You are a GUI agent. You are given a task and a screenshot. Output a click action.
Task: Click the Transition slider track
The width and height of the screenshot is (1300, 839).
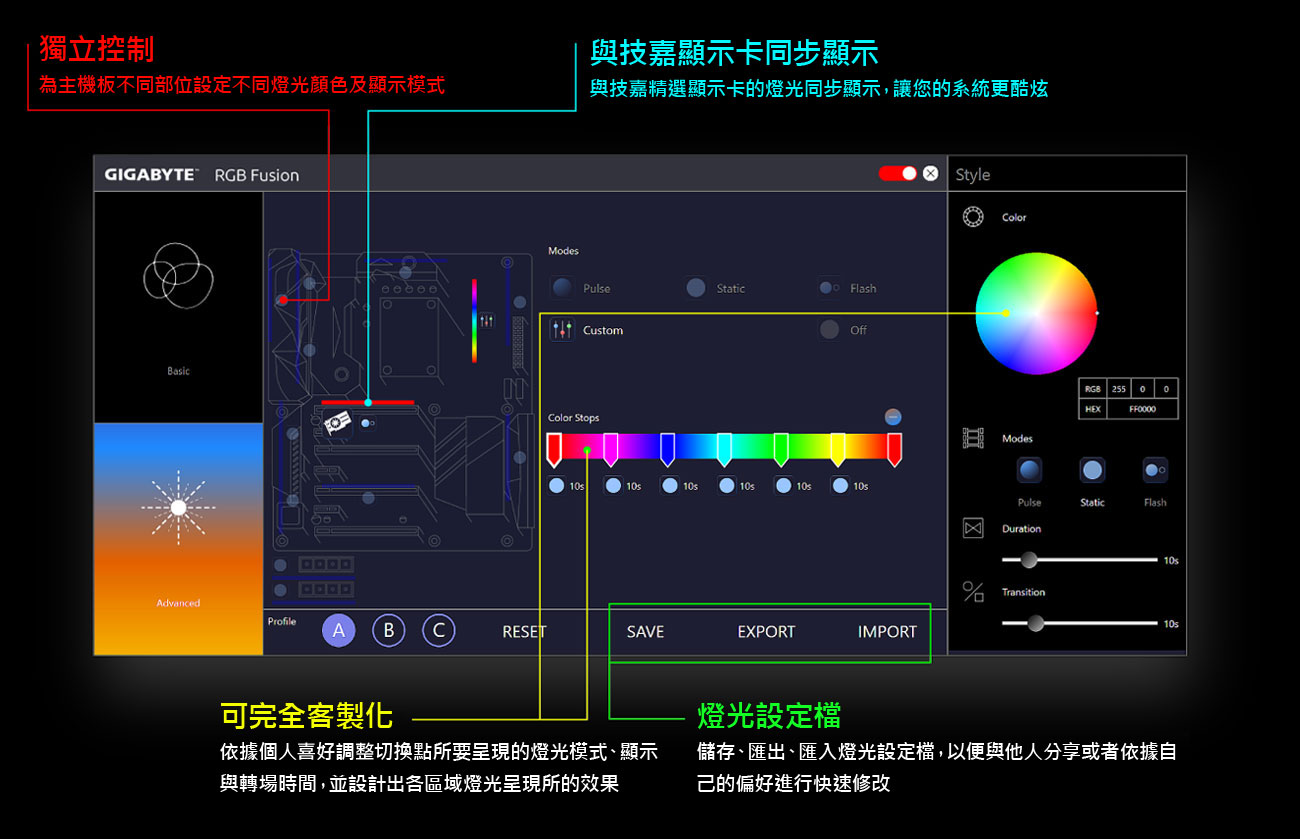[x=1081, y=623]
